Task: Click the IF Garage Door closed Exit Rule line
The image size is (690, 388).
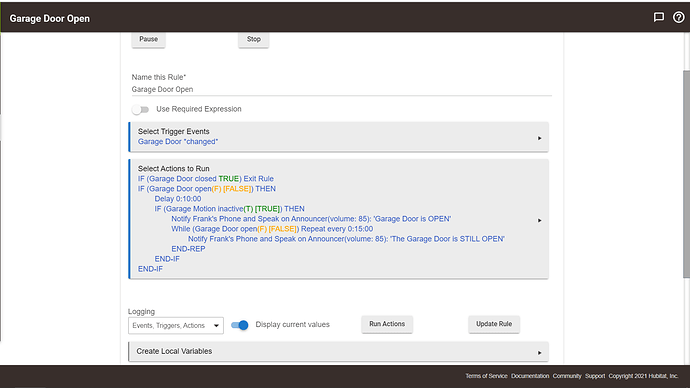Action: 206,179
